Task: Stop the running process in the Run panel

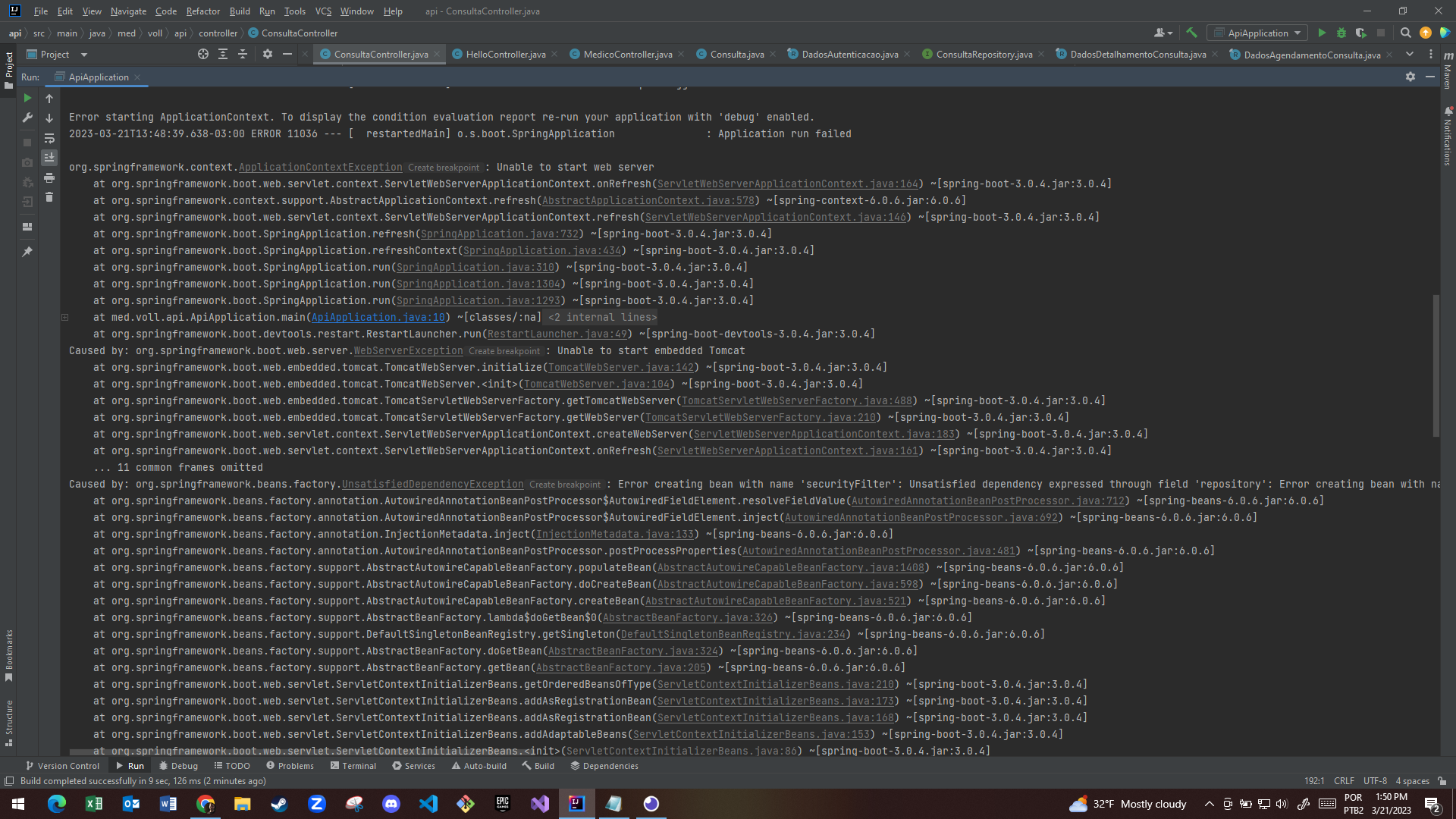Action: 27,143
